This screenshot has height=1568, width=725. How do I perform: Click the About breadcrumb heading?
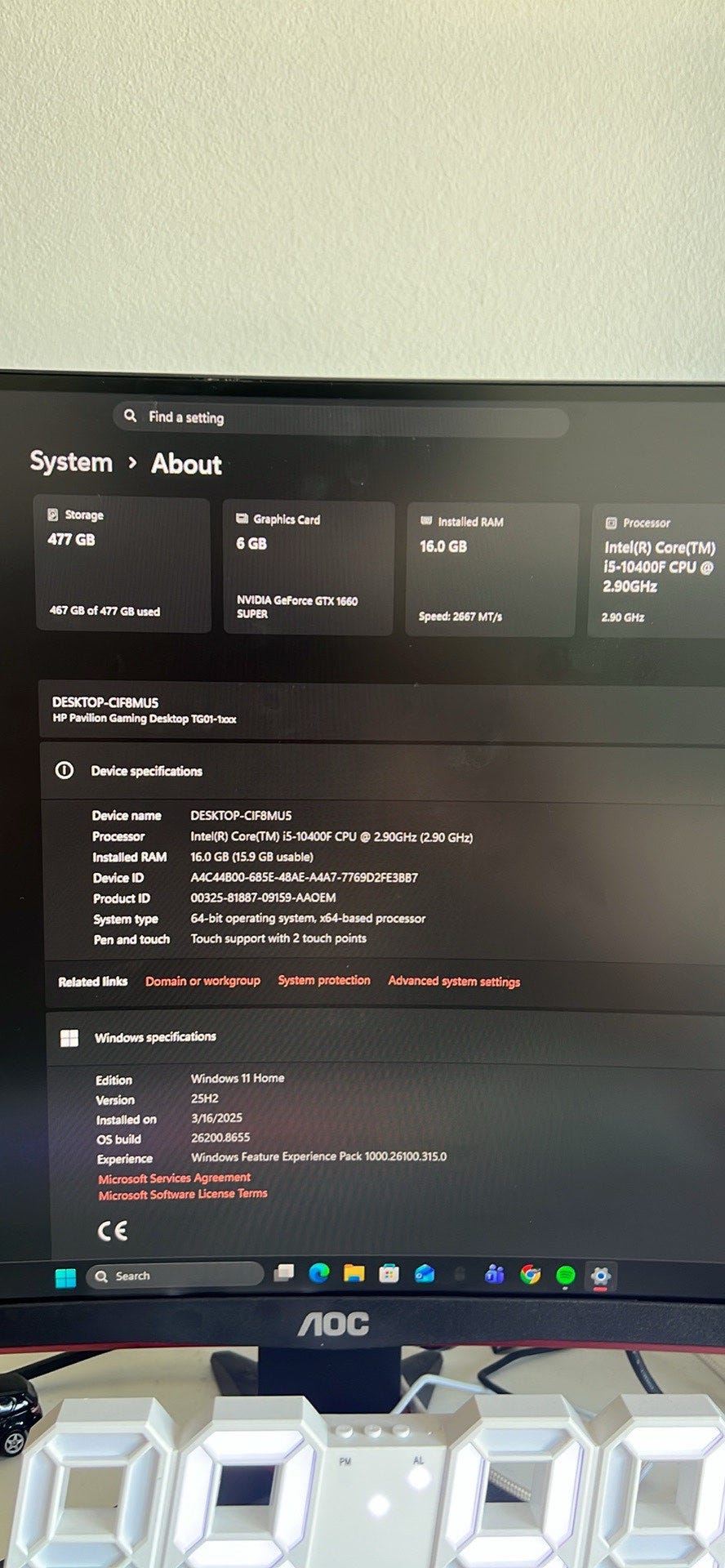point(186,465)
